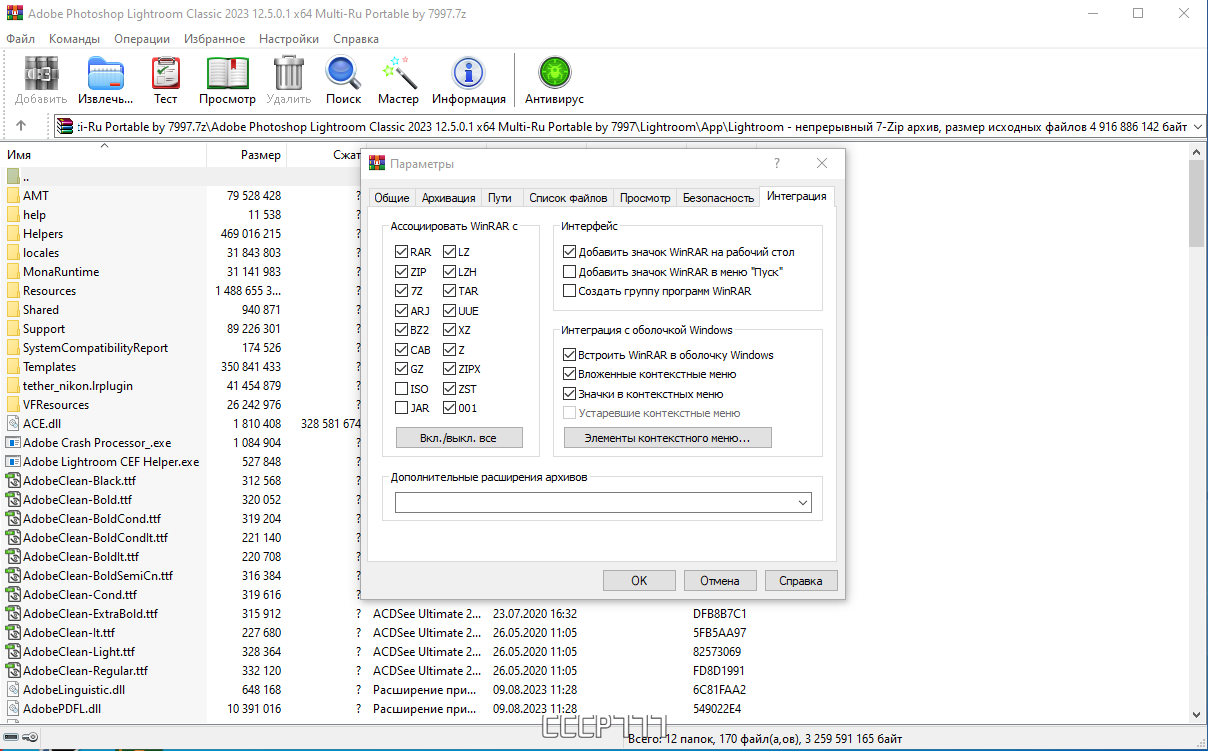Click the Resources folder icon

tap(13, 290)
